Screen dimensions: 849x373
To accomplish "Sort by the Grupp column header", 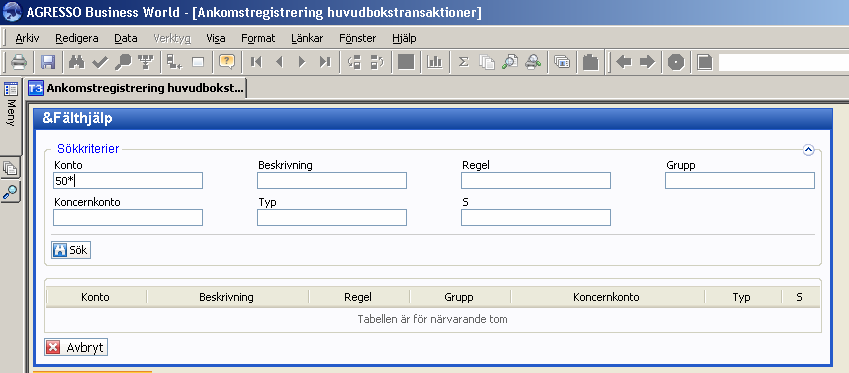I will tap(459, 297).
